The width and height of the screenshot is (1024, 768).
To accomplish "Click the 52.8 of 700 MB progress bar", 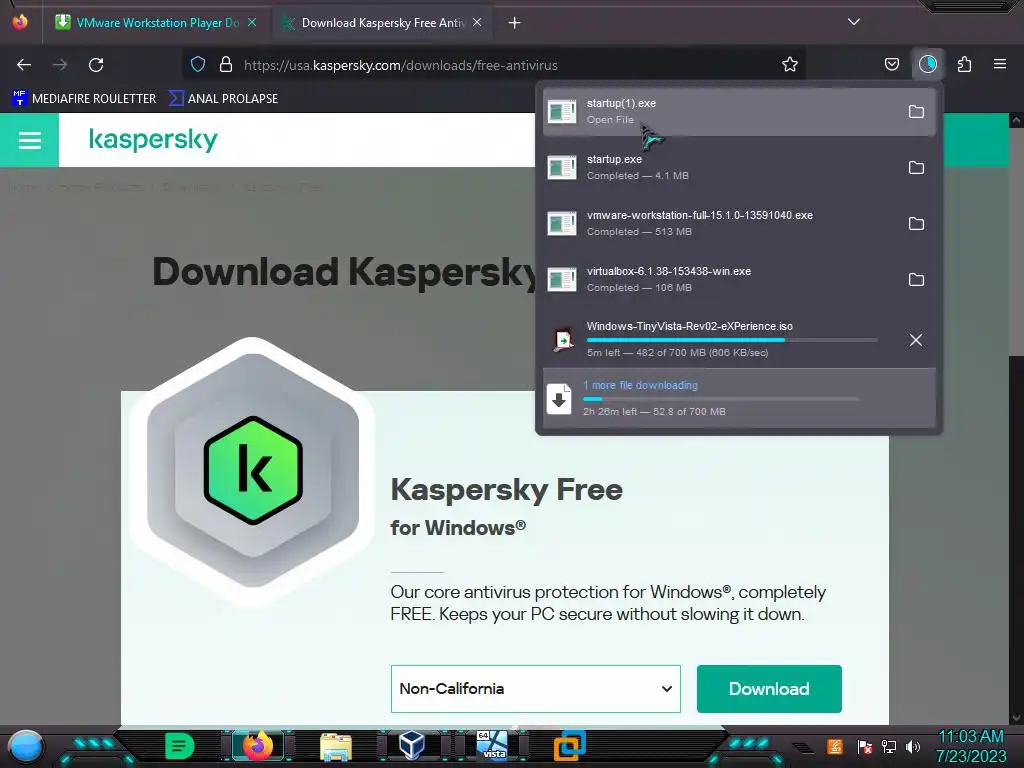I will coord(721,398).
